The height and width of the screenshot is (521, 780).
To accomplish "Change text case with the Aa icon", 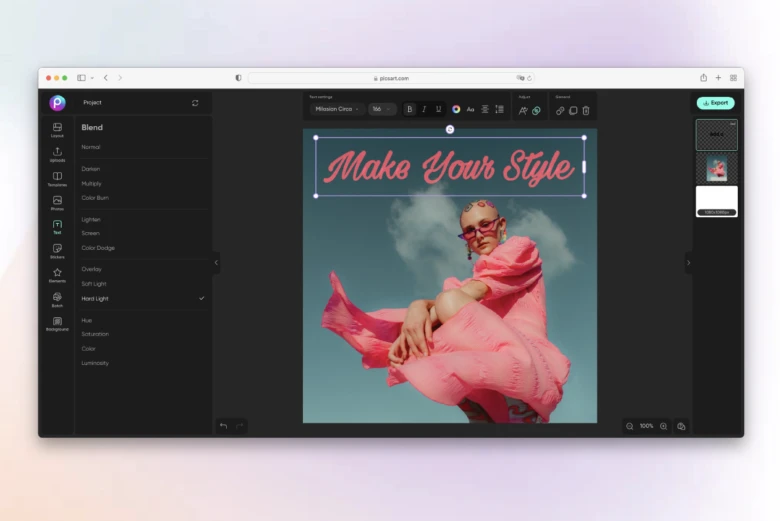I will pos(470,109).
